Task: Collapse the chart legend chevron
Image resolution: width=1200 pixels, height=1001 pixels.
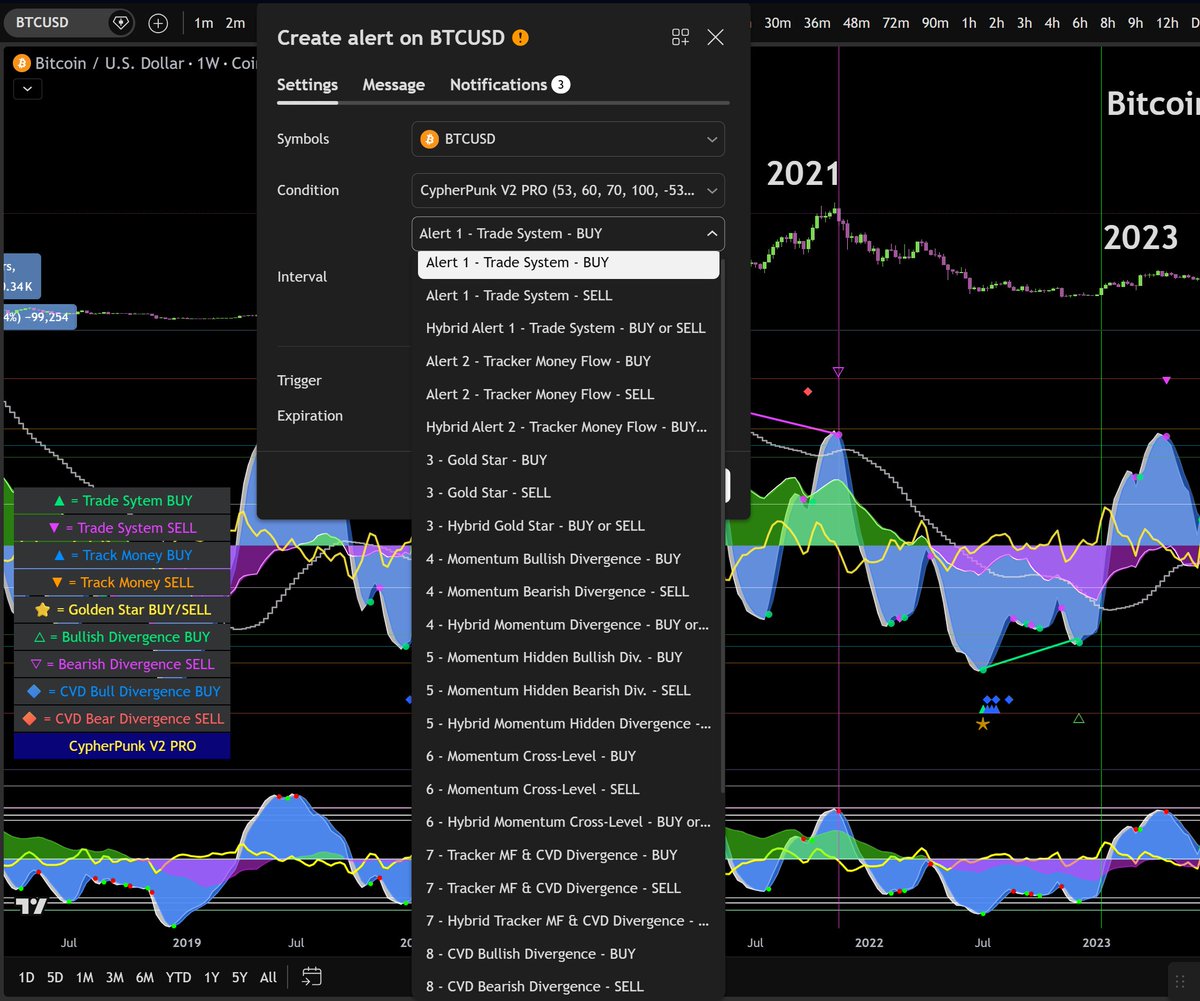Action: pos(27,89)
